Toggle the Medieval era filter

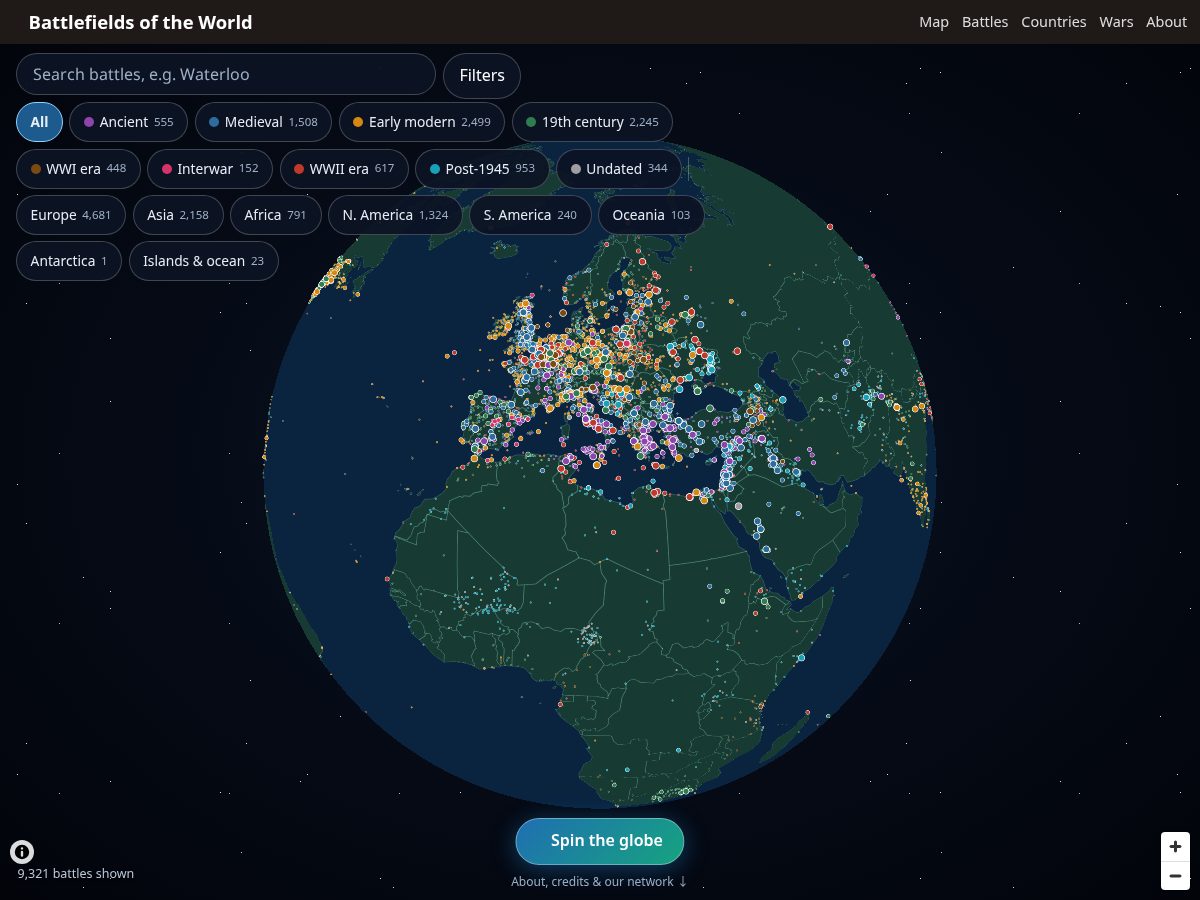[263, 122]
